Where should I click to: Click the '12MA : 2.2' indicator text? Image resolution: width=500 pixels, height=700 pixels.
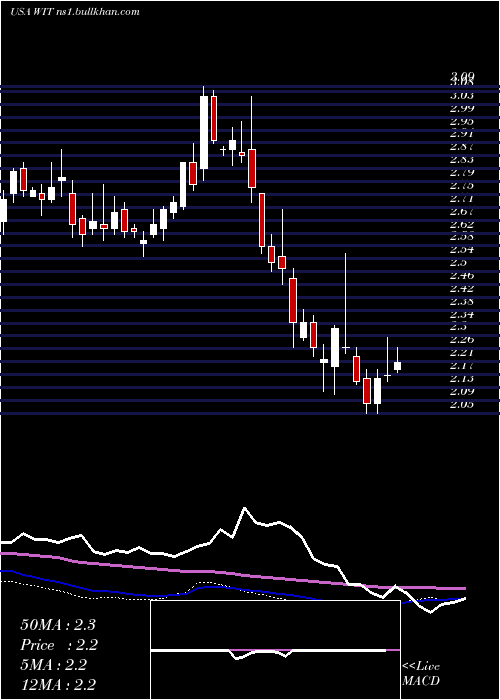[58, 685]
